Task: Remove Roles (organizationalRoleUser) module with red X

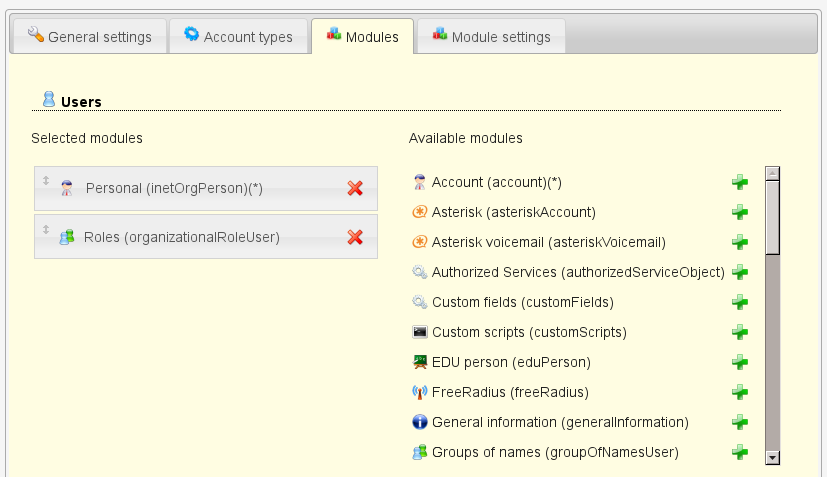Action: click(354, 237)
